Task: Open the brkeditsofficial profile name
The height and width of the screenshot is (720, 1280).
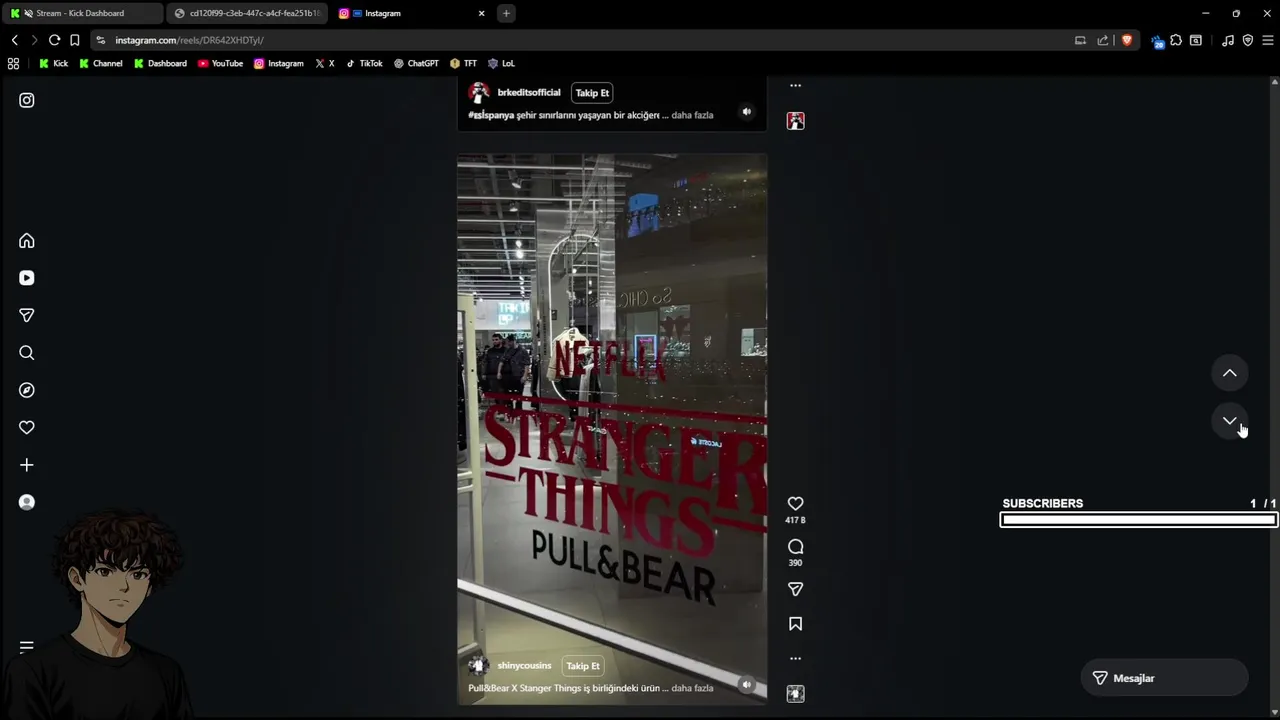Action: click(x=529, y=93)
